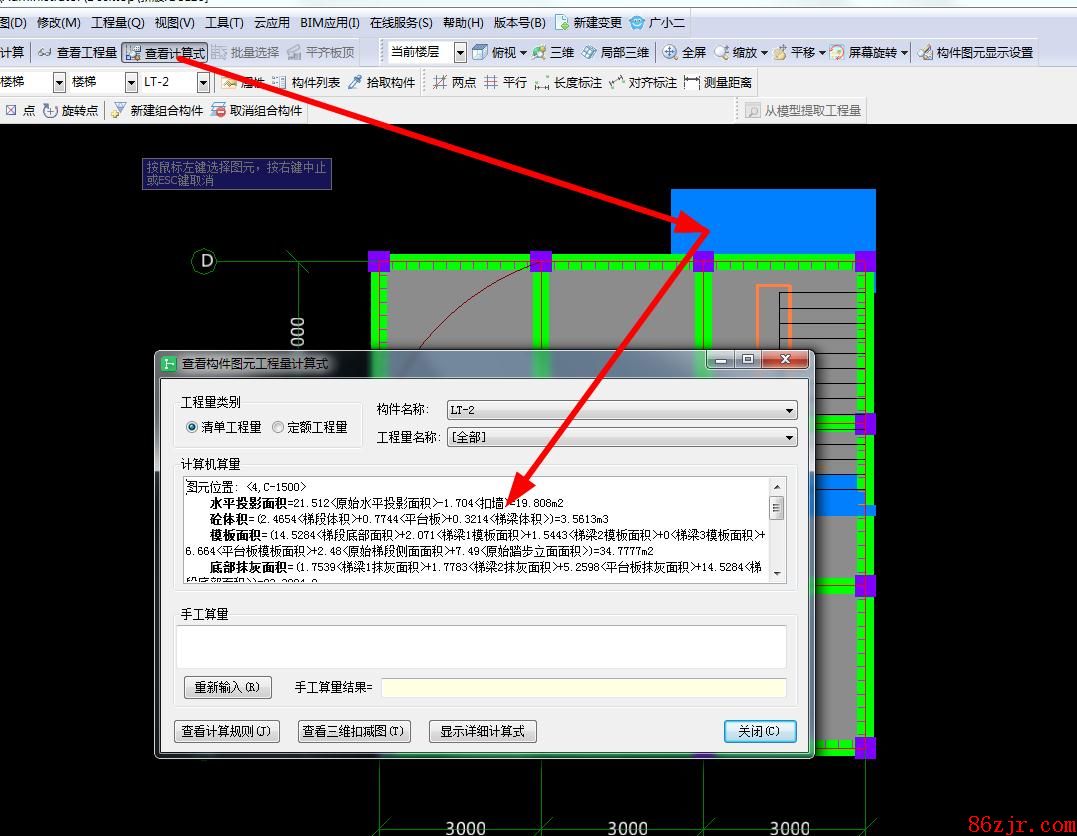Click the 查看计算规则 button

point(226,731)
